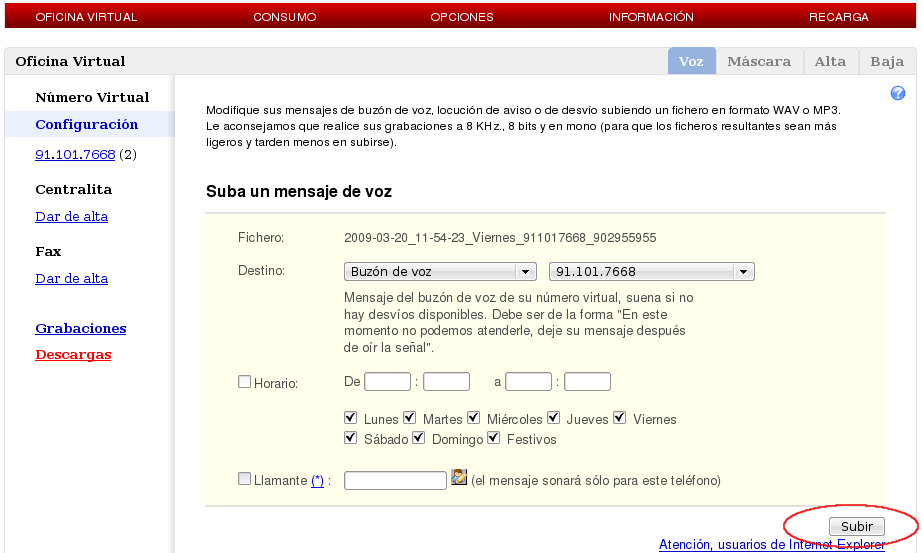Open the Buzón de voz destination dropdown
The height and width of the screenshot is (553, 922).
pos(440,271)
